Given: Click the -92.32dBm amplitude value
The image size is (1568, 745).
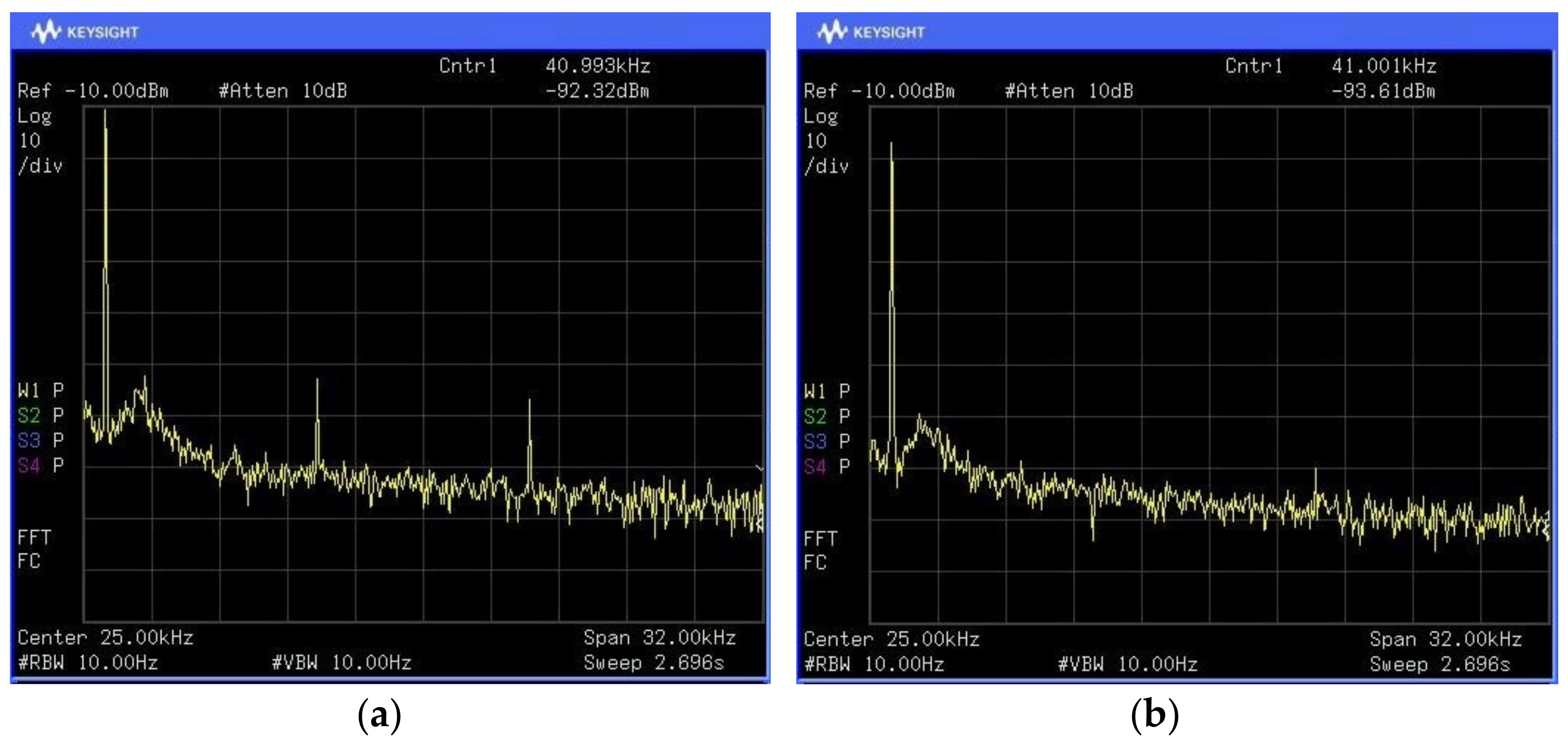Looking at the screenshot, I should 597,91.
